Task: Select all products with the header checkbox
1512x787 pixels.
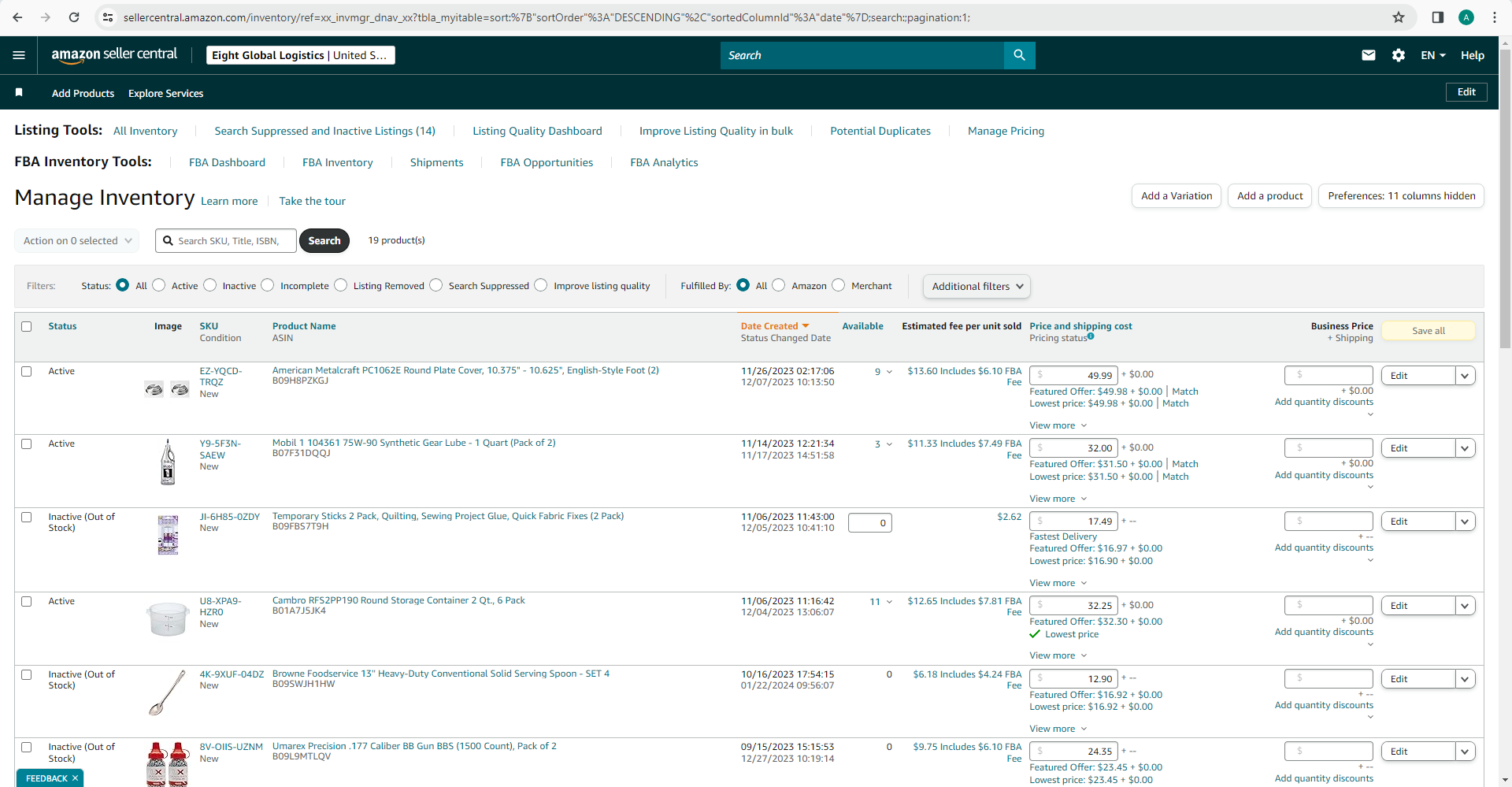Action: (x=27, y=326)
